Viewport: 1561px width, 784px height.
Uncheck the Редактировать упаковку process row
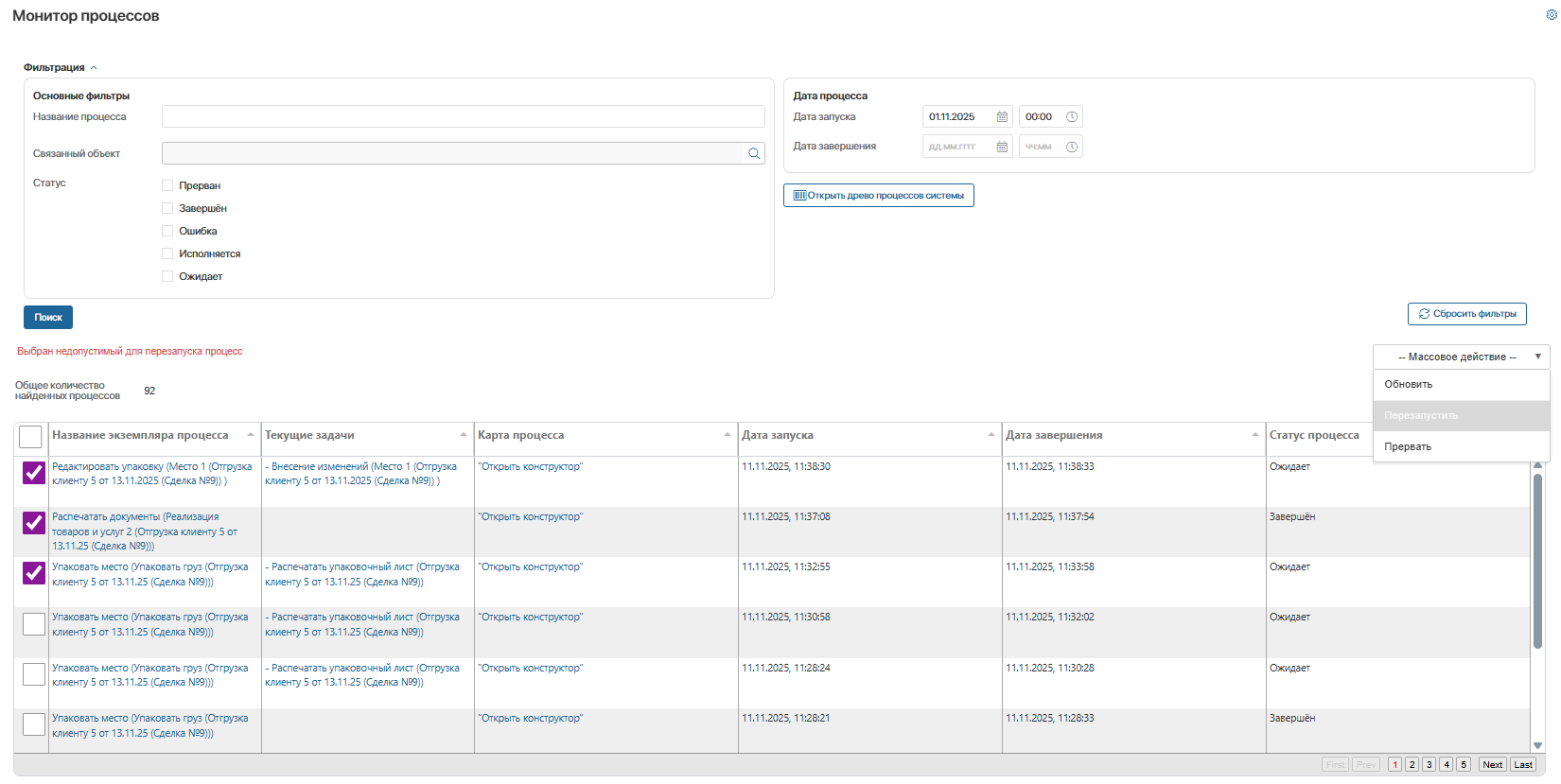(34, 473)
